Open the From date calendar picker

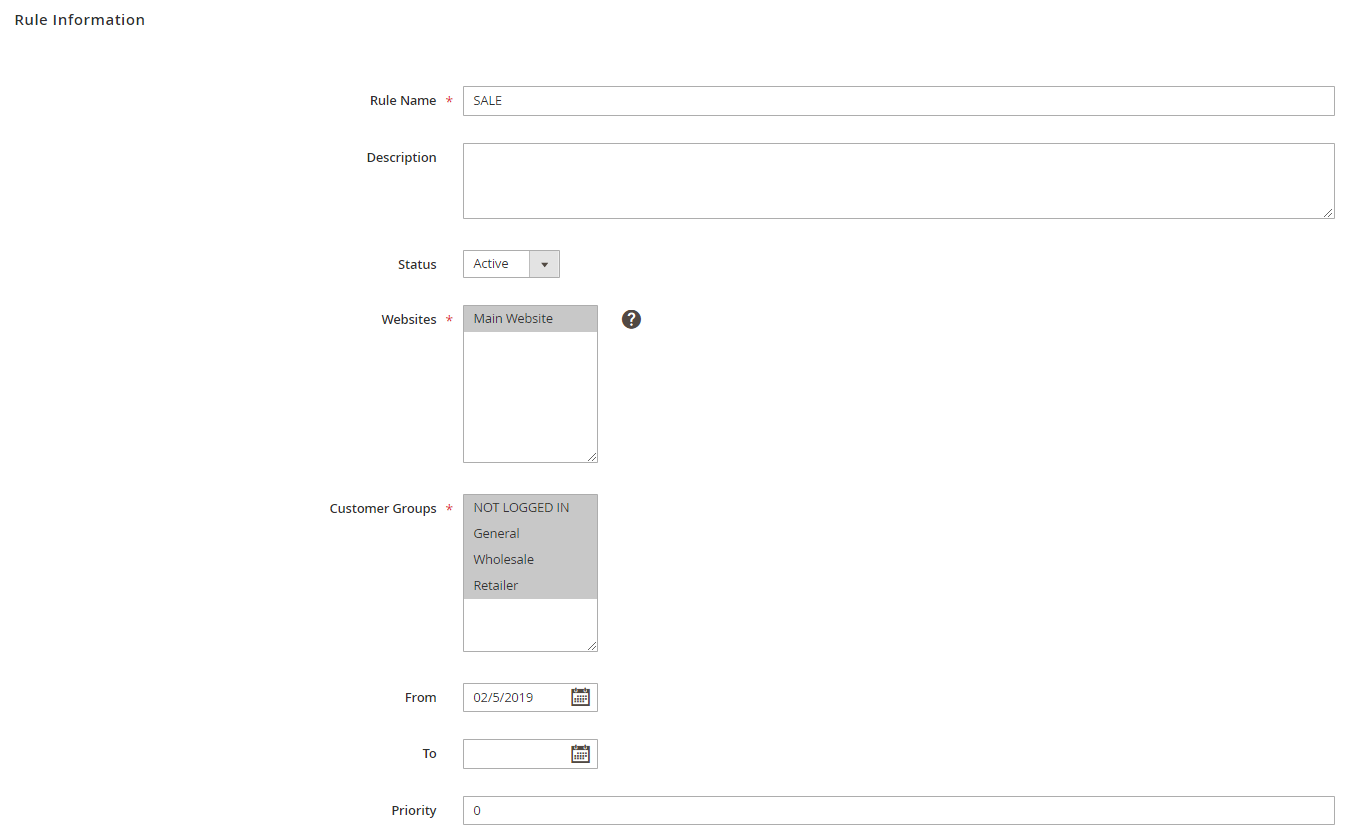[x=580, y=697]
